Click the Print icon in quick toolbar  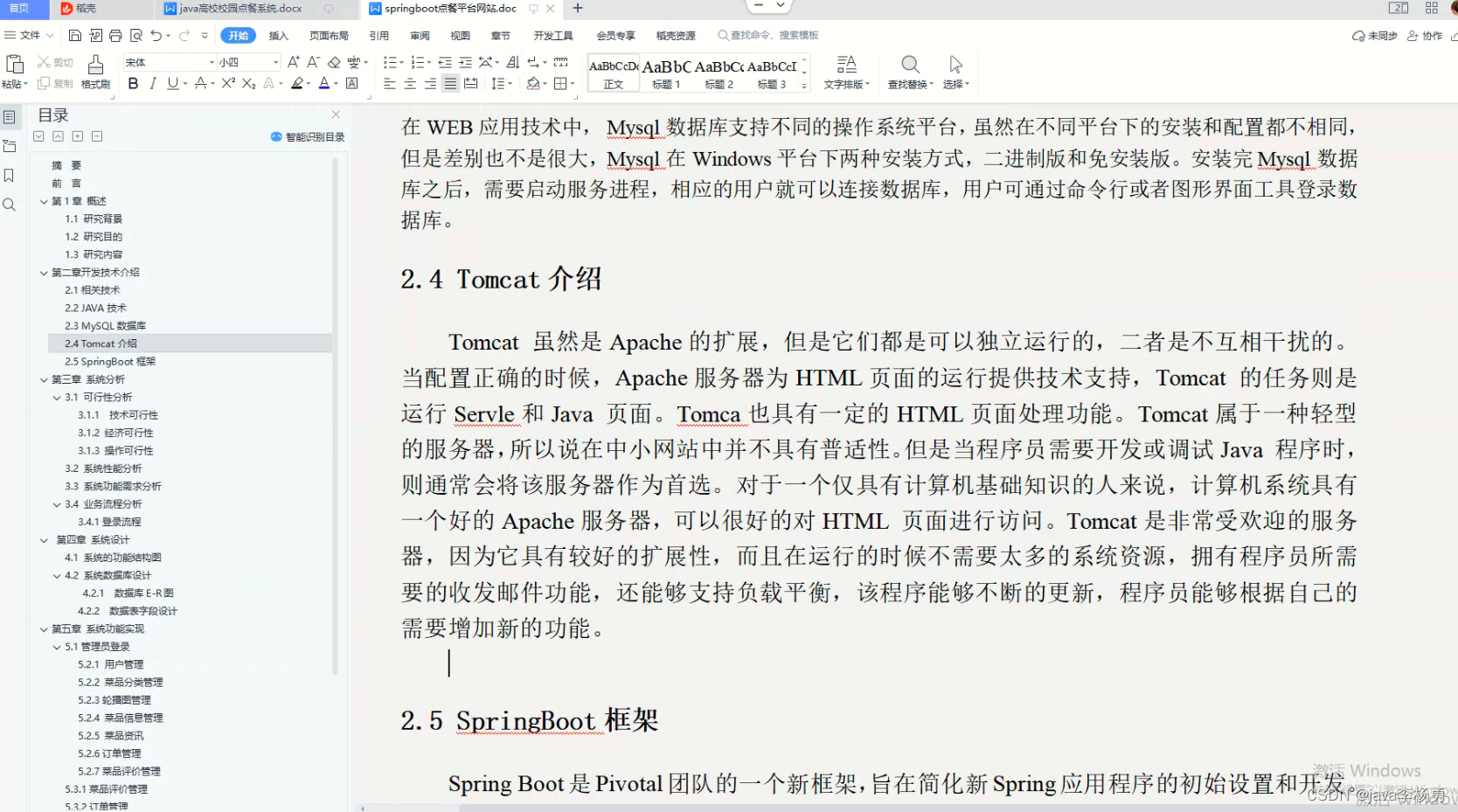tap(115, 35)
